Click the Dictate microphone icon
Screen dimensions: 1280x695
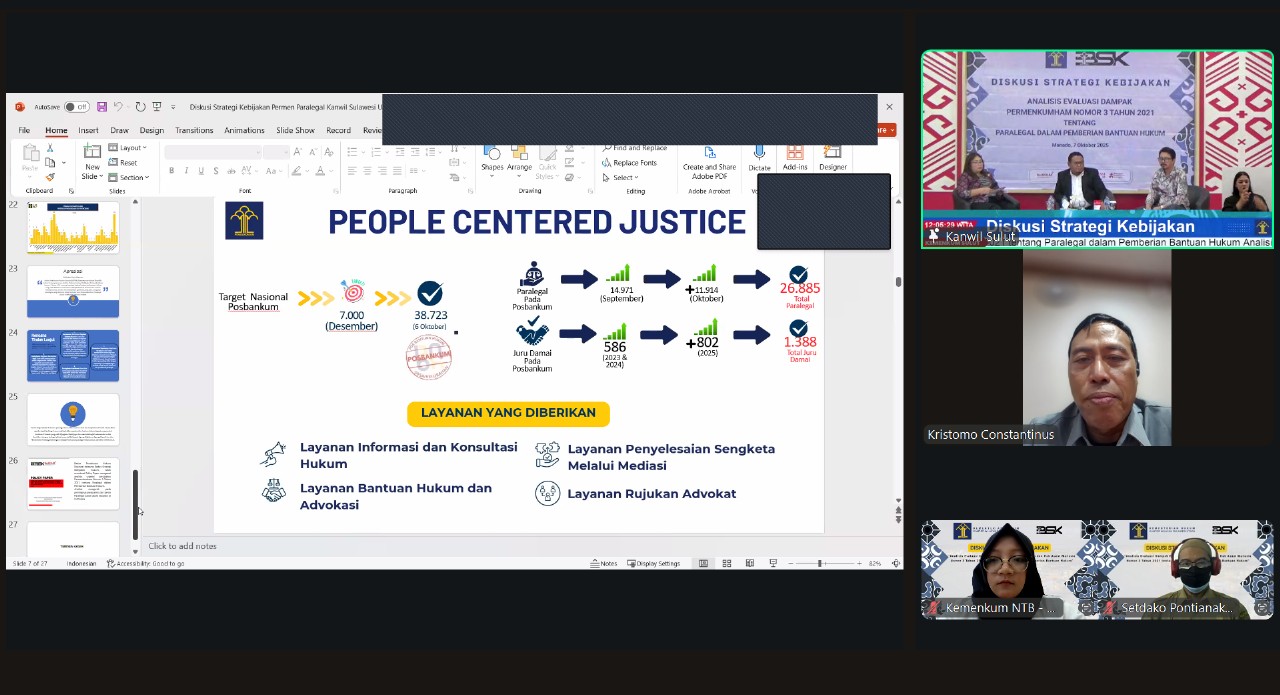coord(759,157)
